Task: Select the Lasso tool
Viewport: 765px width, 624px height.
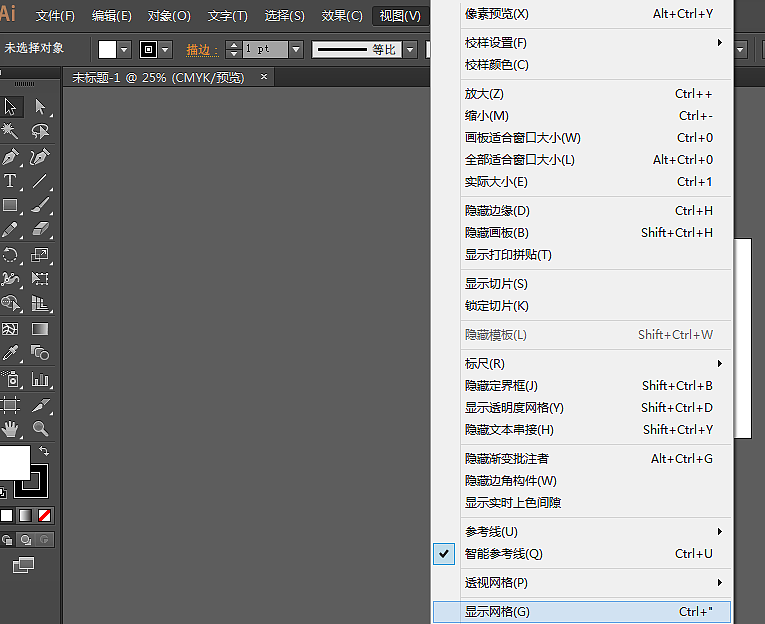Action: pos(40,131)
